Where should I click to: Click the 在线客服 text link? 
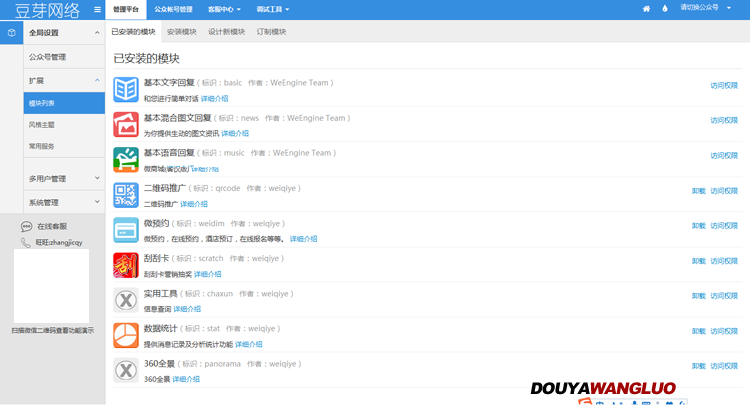pyautogui.click(x=52, y=227)
